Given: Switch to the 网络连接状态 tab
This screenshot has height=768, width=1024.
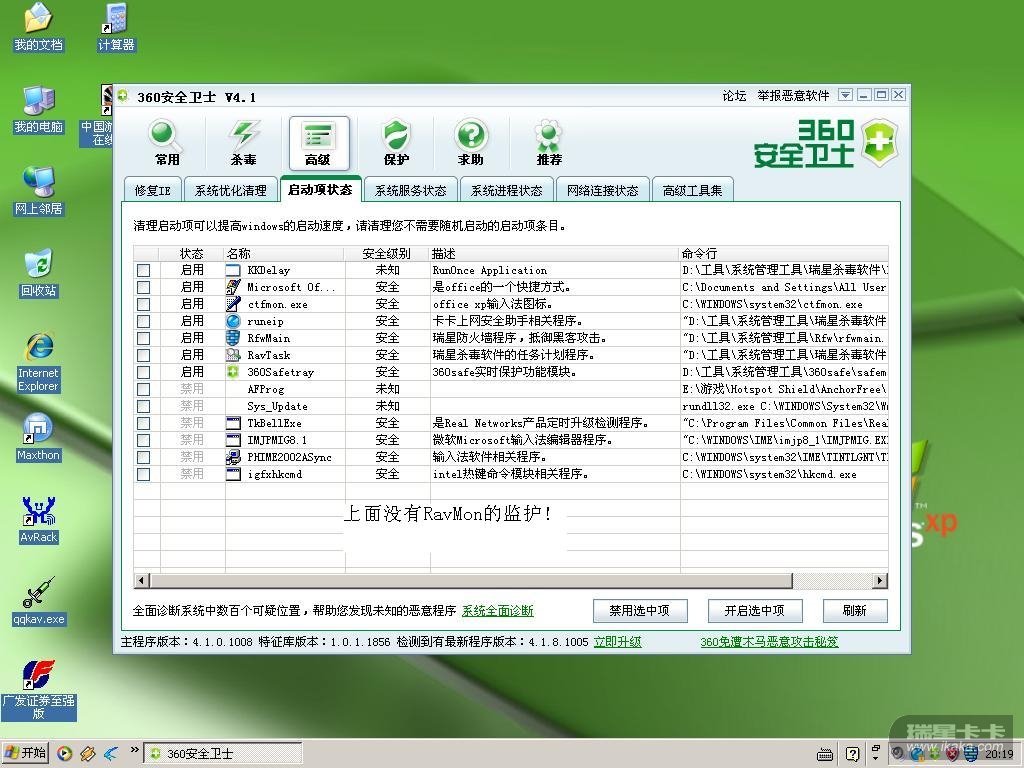Looking at the screenshot, I should tap(602, 191).
